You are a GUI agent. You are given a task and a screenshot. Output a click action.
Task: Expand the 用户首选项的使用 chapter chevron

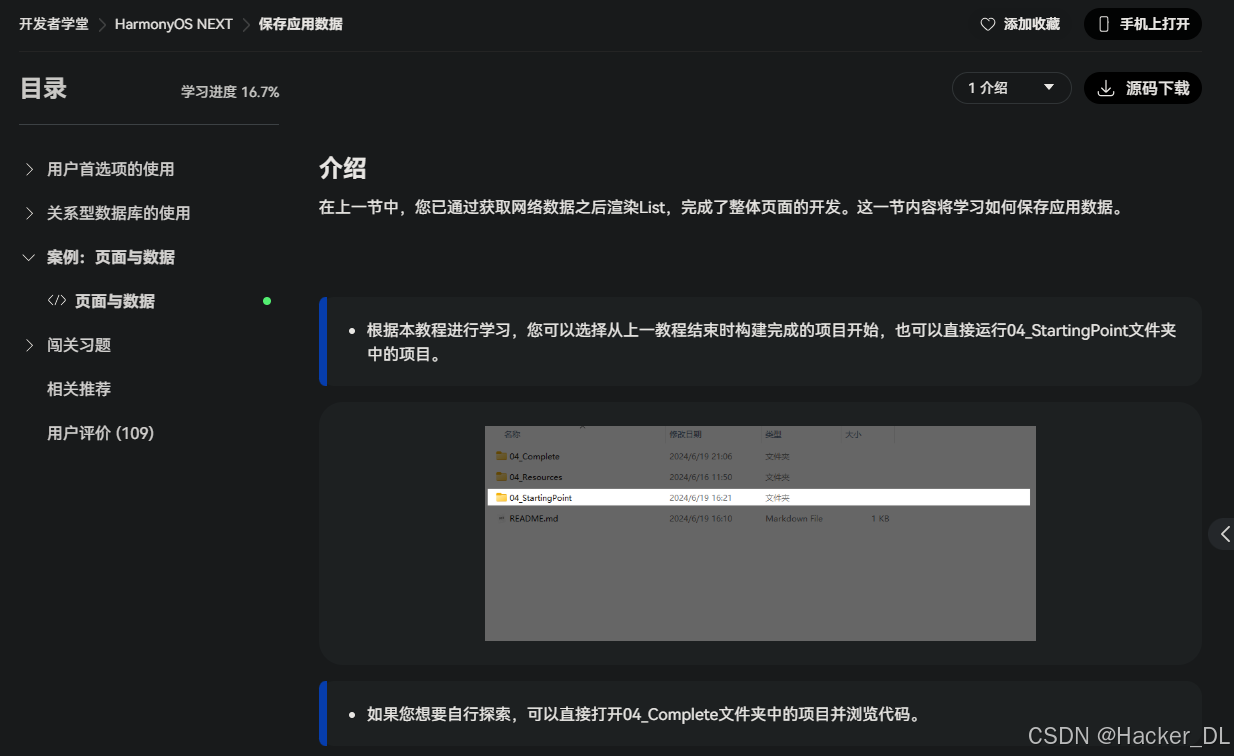pyautogui.click(x=29, y=169)
